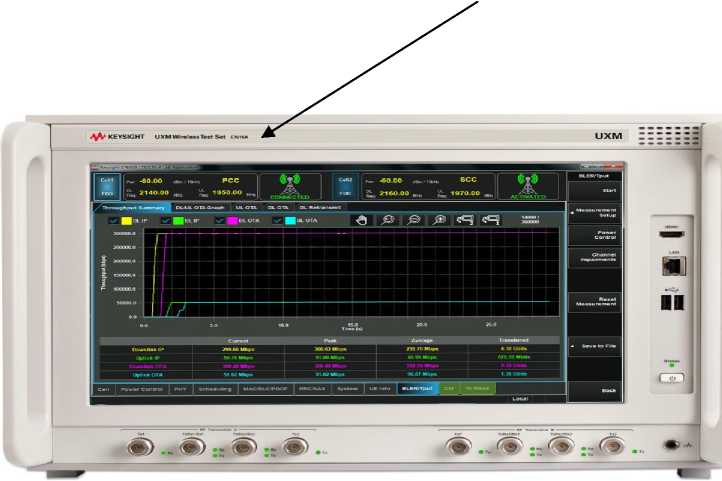Click the Cell2 FDD block icon

point(346,186)
